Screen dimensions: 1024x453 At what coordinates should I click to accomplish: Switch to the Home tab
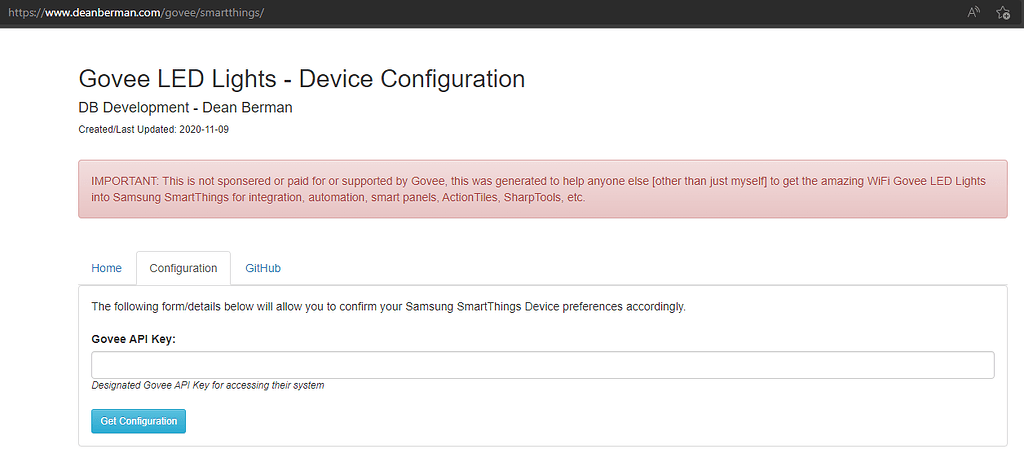(106, 268)
